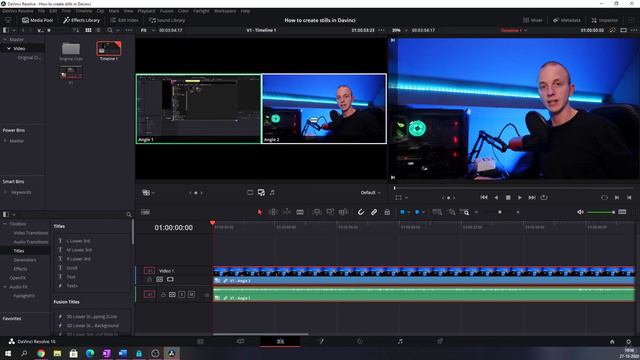This screenshot has height=360, width=640.
Task: Click the Insert Clip icon
Action: (x=317, y=212)
